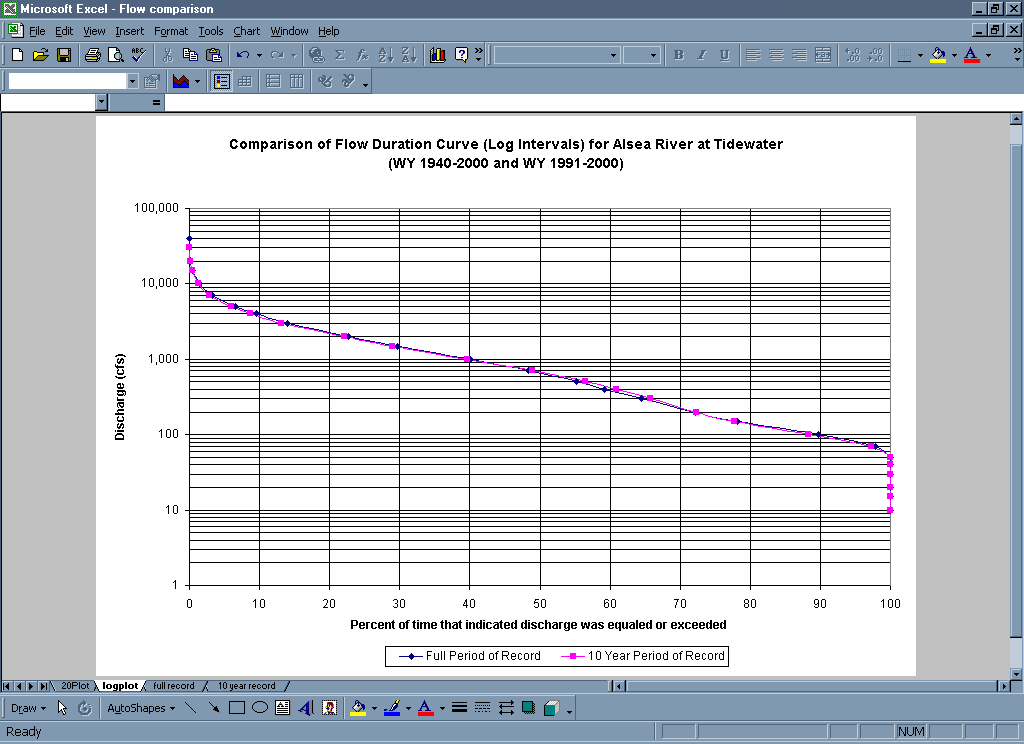Launch the Chart Wizard
1024x744 pixels.
[x=438, y=55]
